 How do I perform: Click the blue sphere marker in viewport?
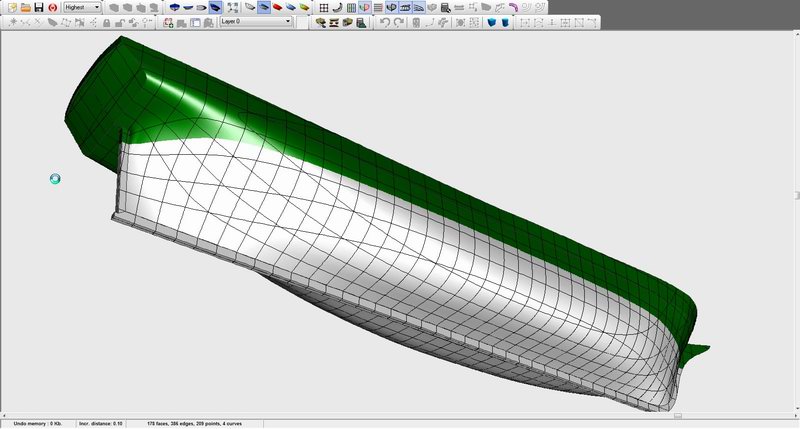pos(55,178)
